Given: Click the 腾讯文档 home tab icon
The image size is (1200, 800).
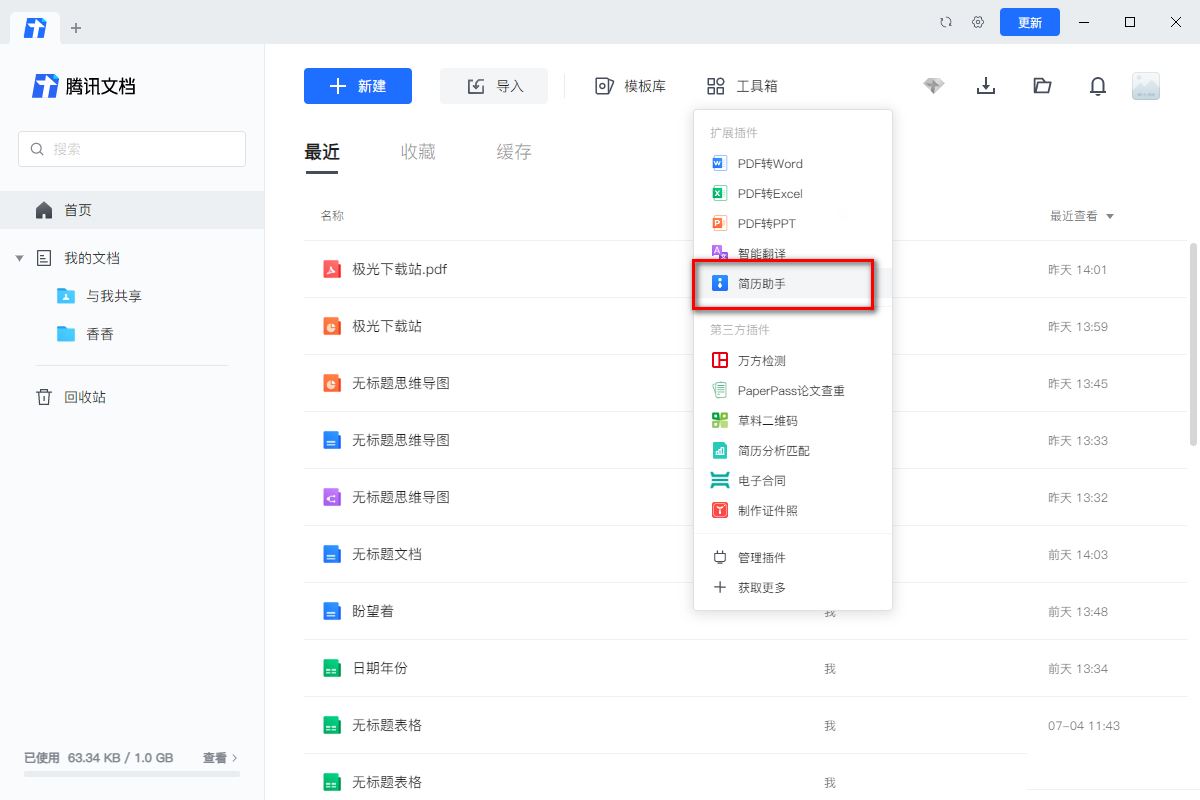Looking at the screenshot, I should (35, 28).
